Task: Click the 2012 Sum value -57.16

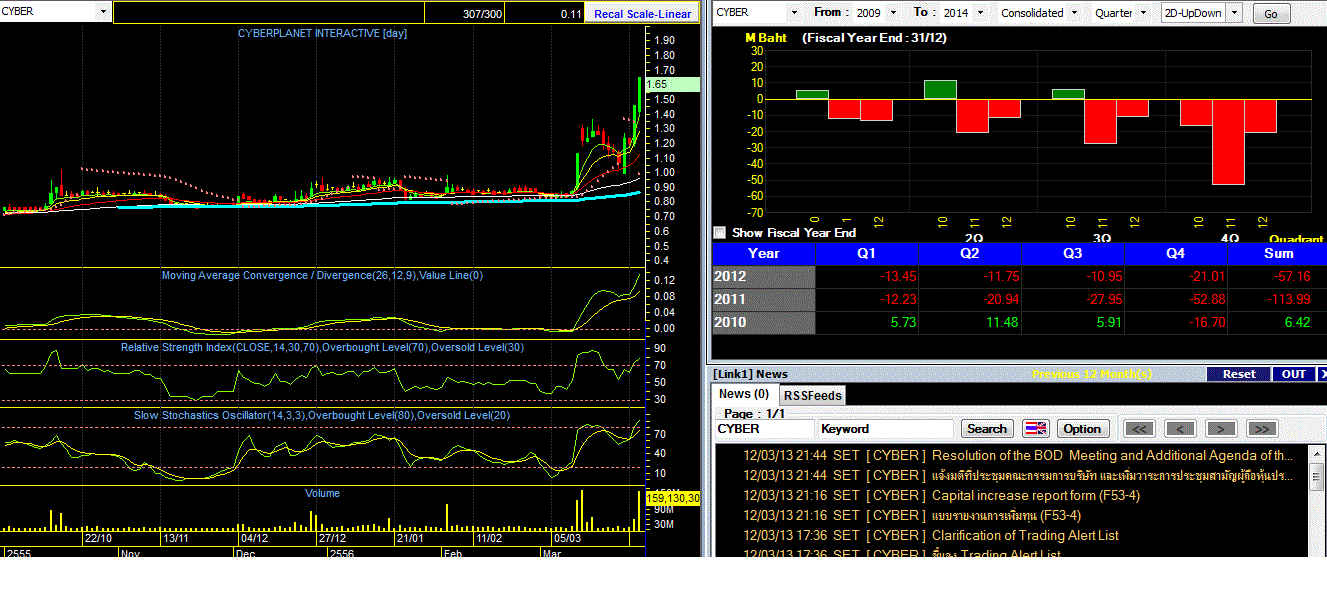Action: [1290, 276]
